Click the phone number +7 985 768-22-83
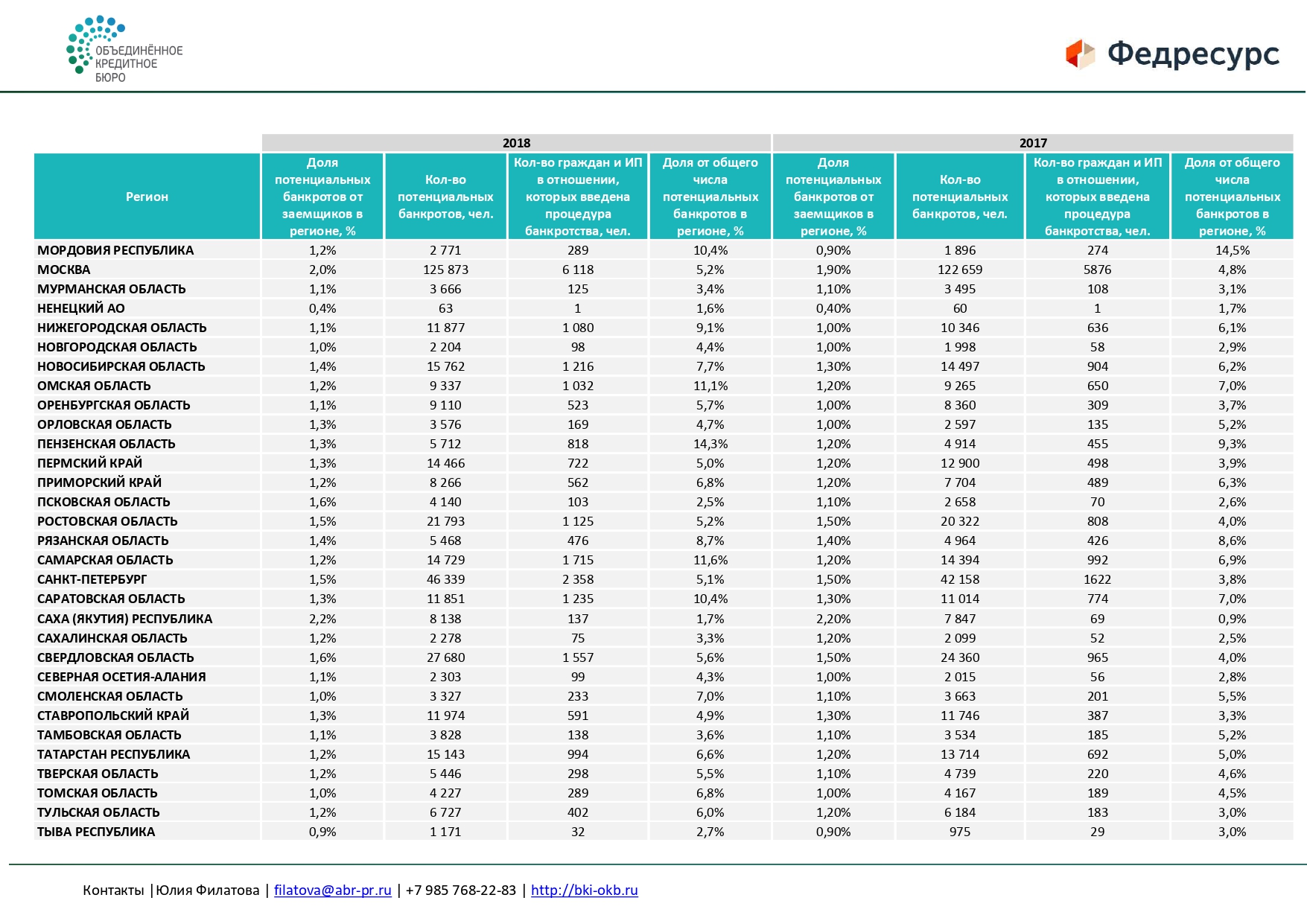The height and width of the screenshot is (924, 1307). [461, 890]
